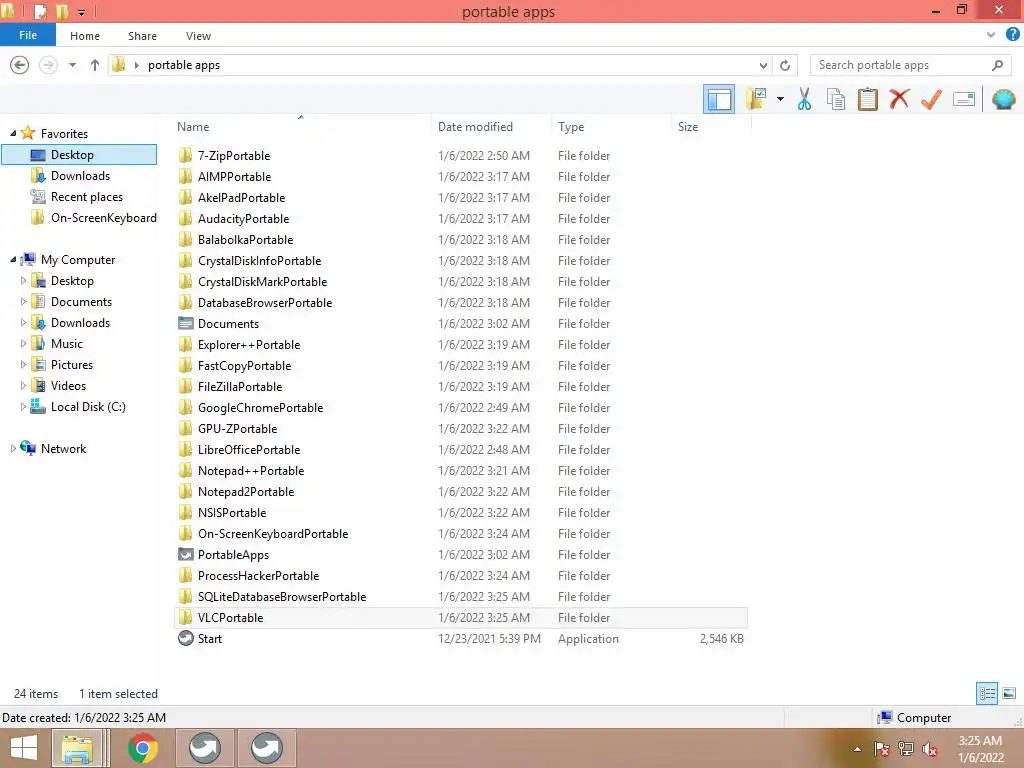
Task: Switch to Large icons view in status bar
Action: [x=1009, y=693]
